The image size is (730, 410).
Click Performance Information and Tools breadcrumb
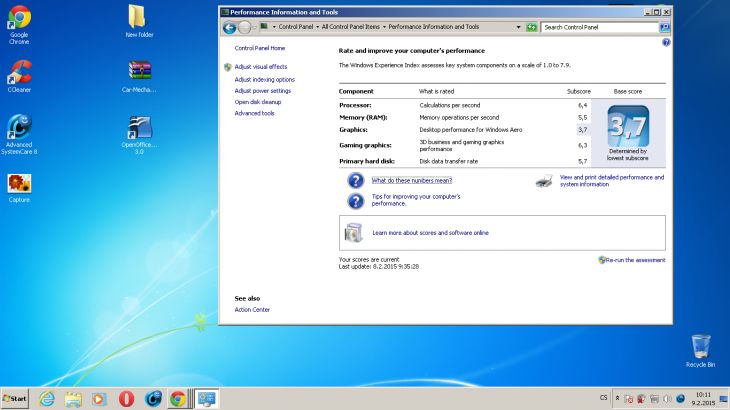click(x=433, y=27)
